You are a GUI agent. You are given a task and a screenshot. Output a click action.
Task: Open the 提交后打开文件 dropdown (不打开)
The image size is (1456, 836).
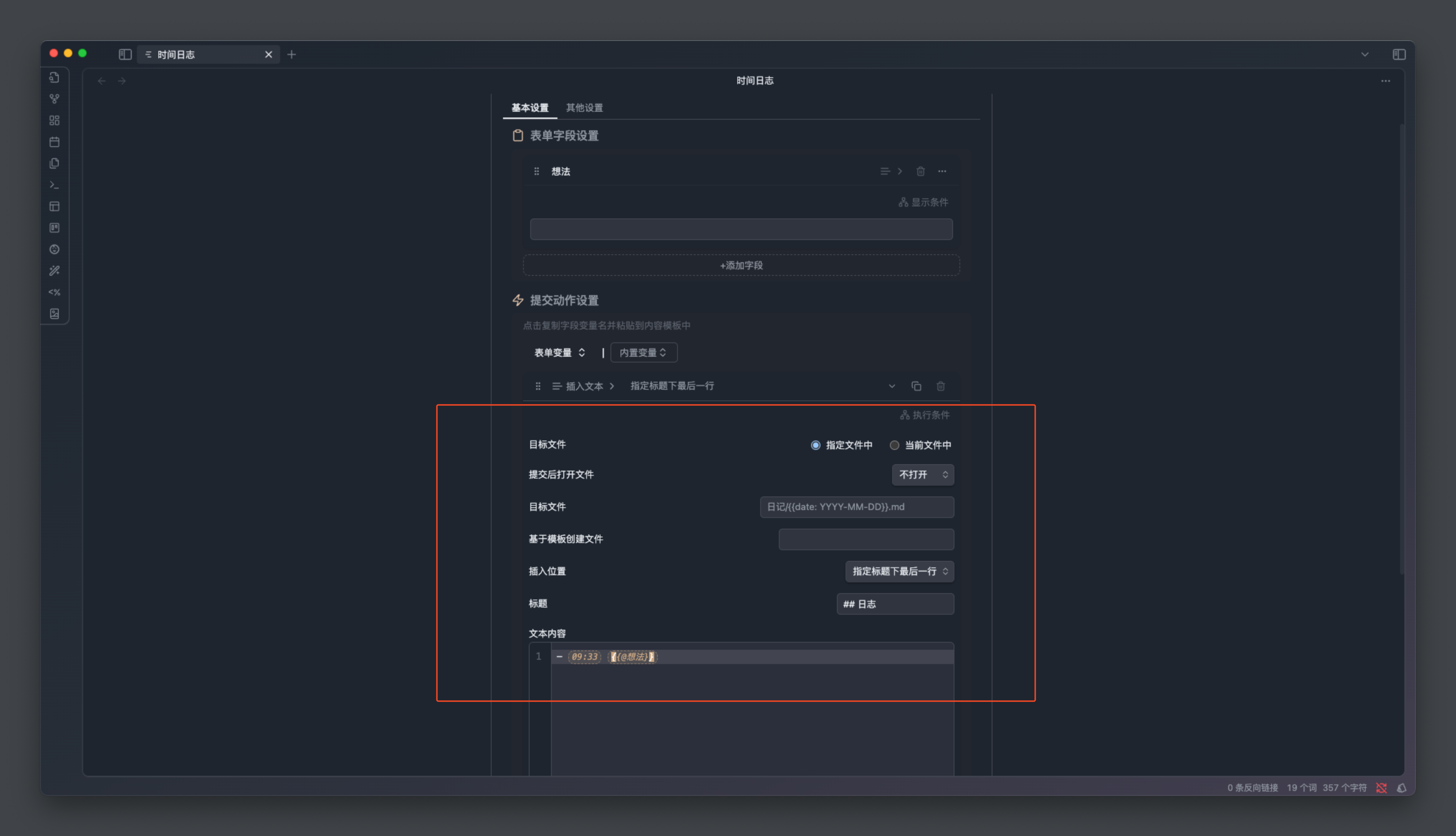pyautogui.click(x=923, y=474)
